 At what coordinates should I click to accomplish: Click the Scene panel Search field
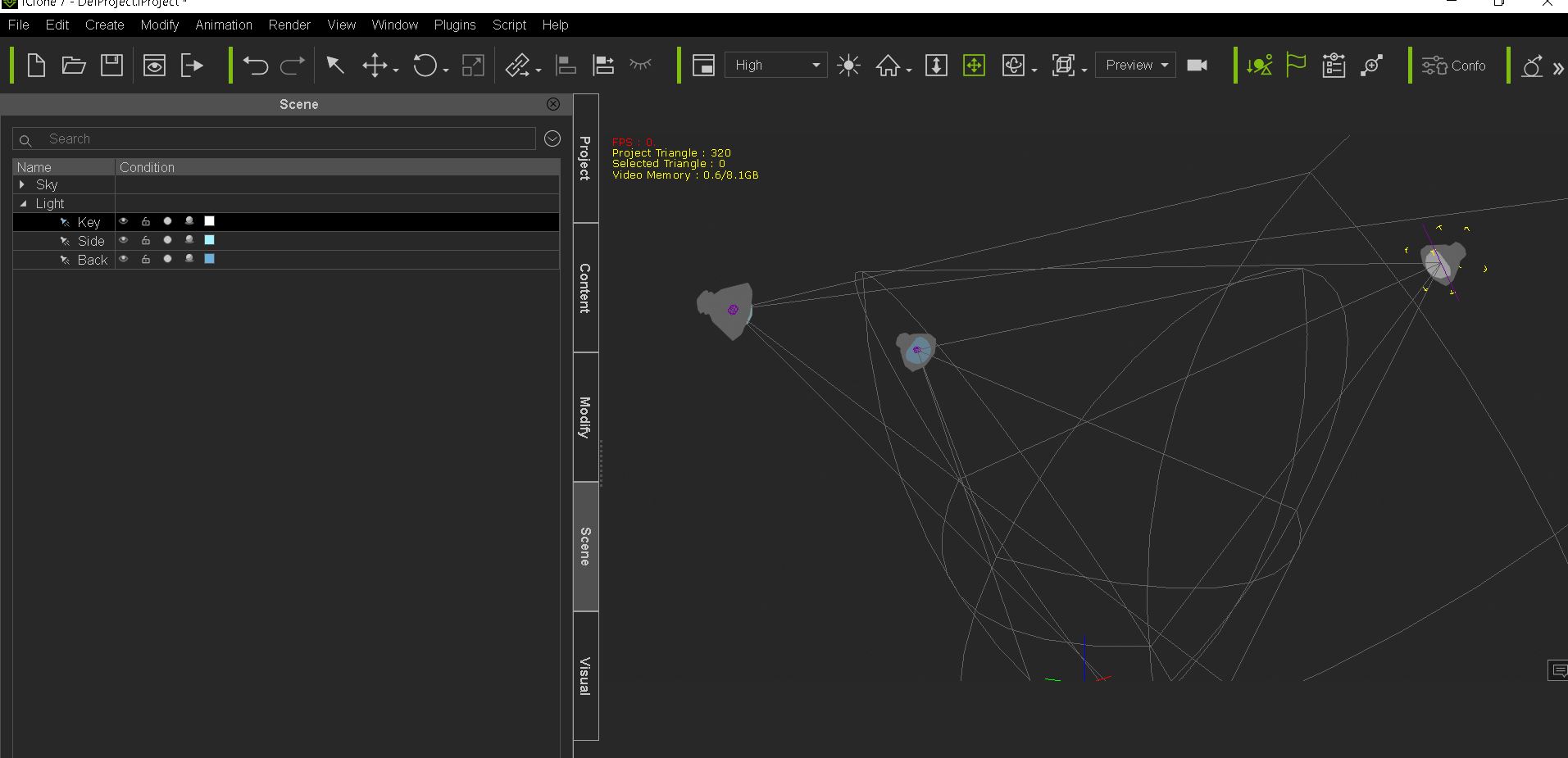point(275,138)
